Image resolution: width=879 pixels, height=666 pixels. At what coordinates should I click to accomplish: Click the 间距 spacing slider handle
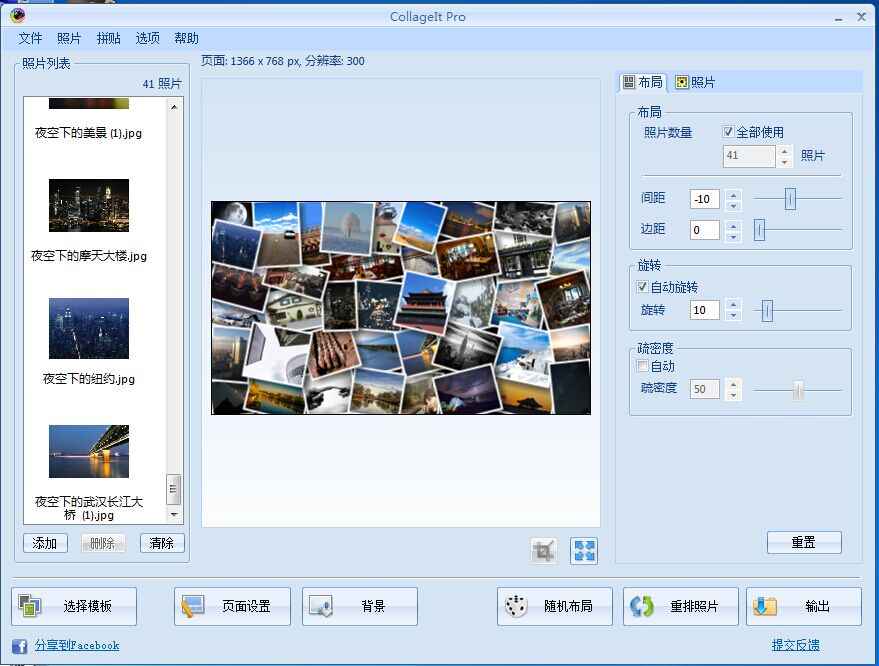(790, 199)
